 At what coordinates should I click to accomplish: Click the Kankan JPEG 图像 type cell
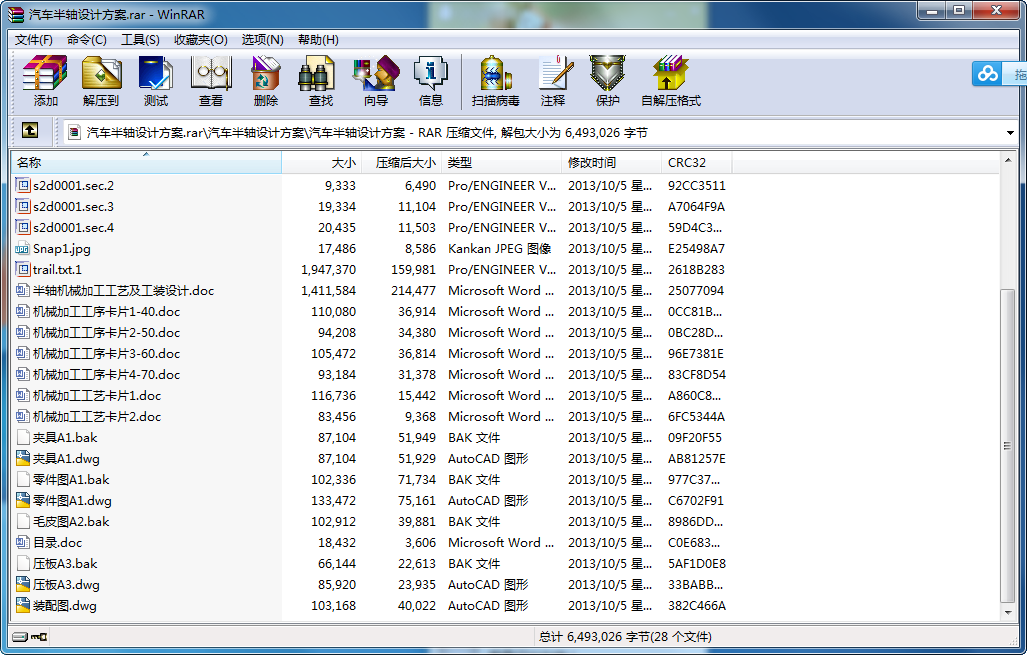click(x=499, y=248)
